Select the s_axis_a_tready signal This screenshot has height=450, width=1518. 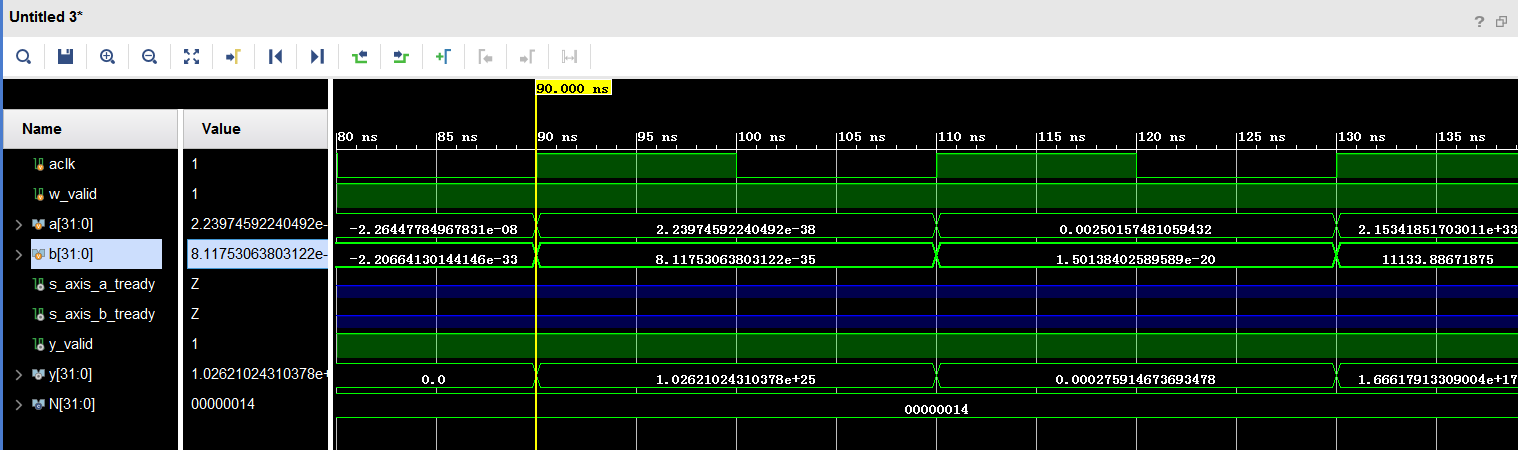[101, 284]
